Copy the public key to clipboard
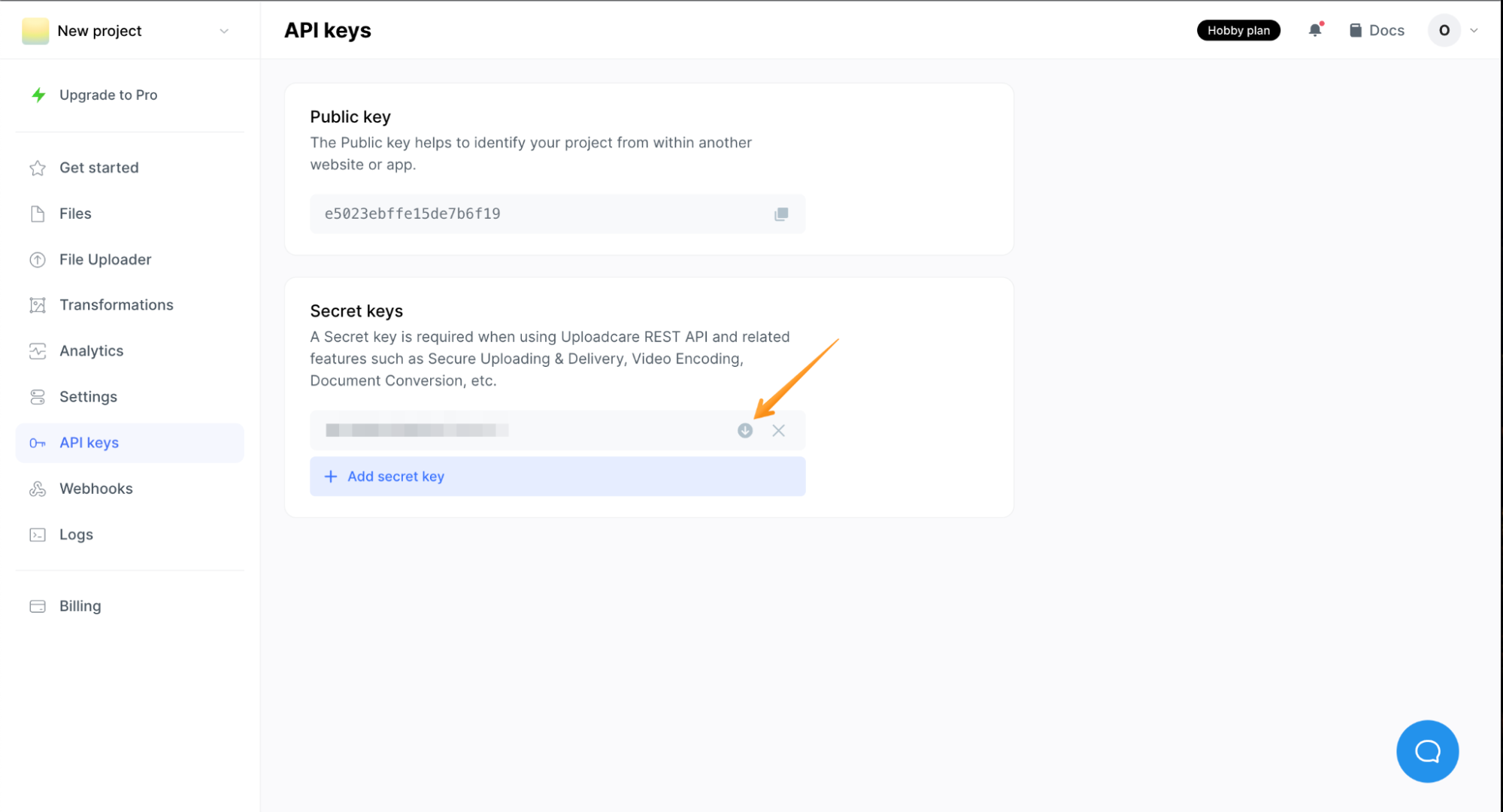 tap(781, 214)
